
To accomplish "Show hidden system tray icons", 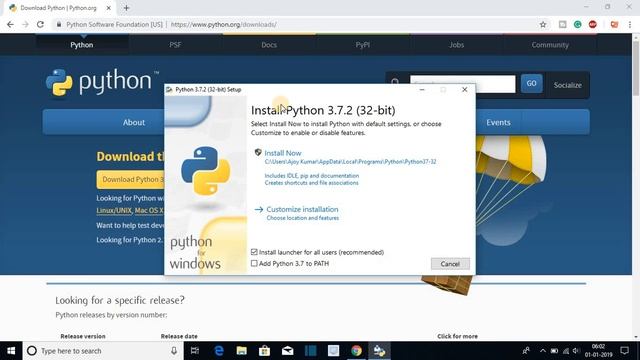I will point(542,351).
